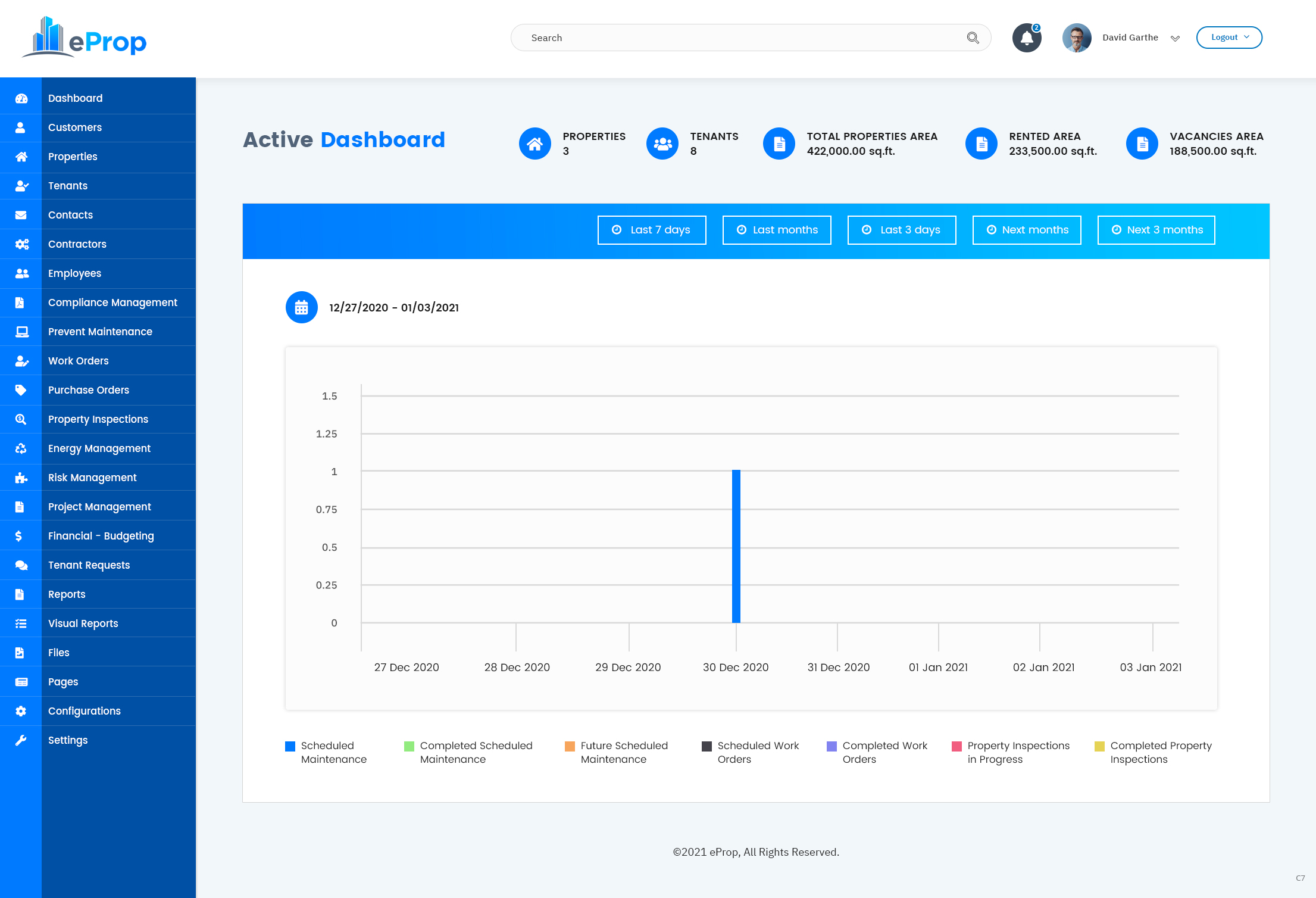Open the 12/27/2020 - 01/03/2021 date range picker
Screen dimensions: 1316x898
tap(394, 308)
